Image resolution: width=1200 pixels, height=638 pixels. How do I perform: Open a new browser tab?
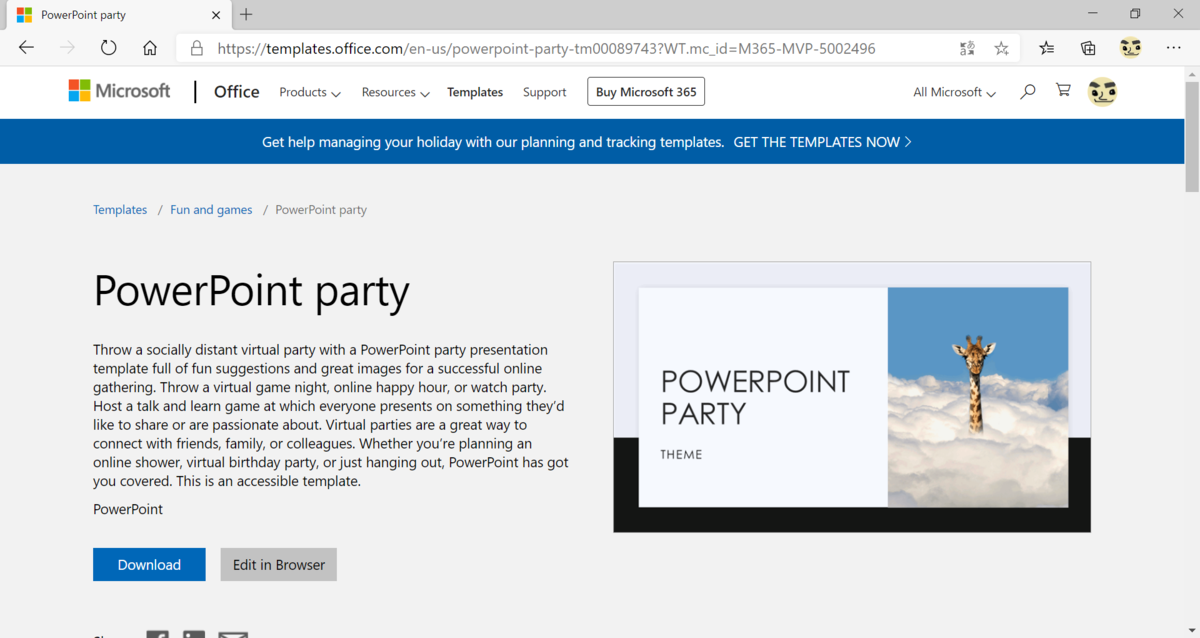pos(246,14)
